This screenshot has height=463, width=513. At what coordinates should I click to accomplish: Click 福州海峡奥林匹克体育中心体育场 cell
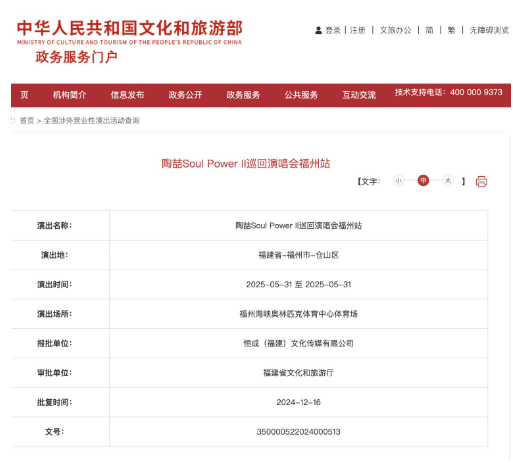[x=298, y=314]
